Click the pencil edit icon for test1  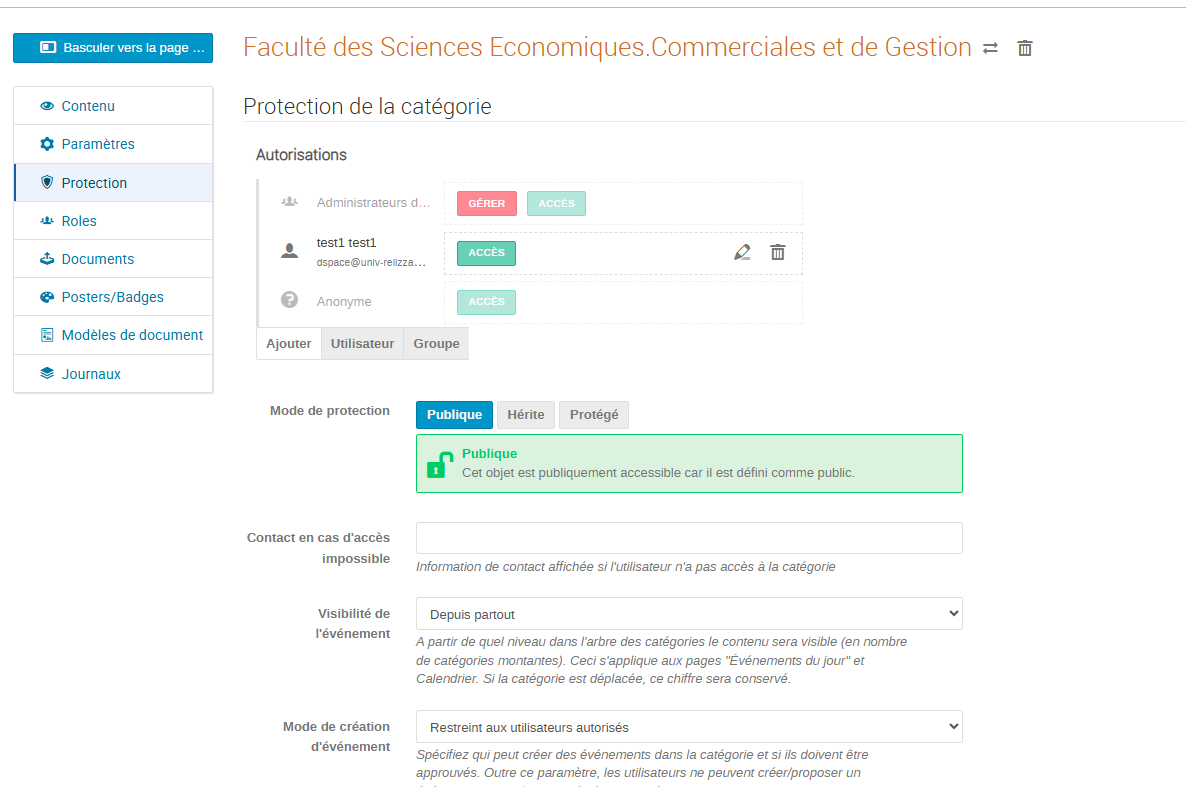point(742,253)
